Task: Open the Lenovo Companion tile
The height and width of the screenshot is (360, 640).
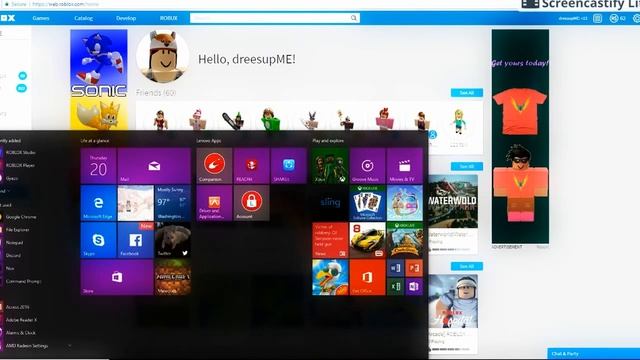Action: (x=214, y=166)
